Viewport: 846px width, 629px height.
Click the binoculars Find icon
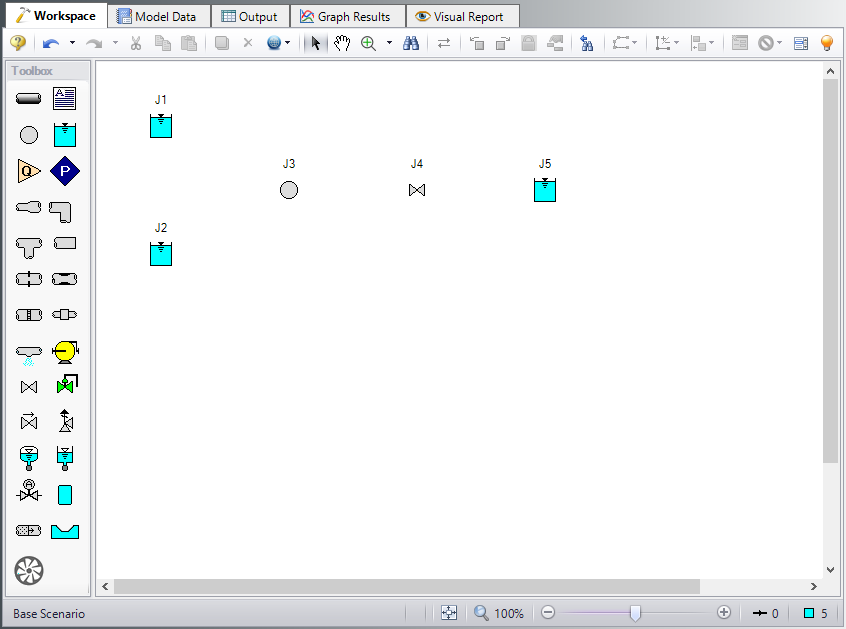[410, 43]
